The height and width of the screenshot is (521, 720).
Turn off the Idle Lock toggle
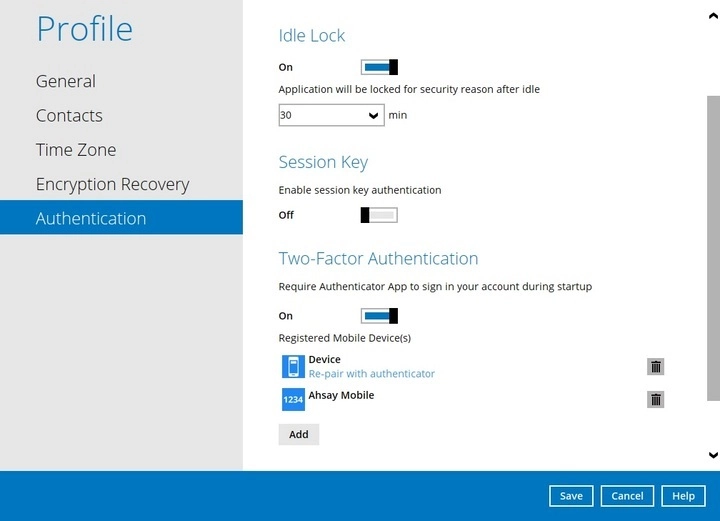point(379,67)
